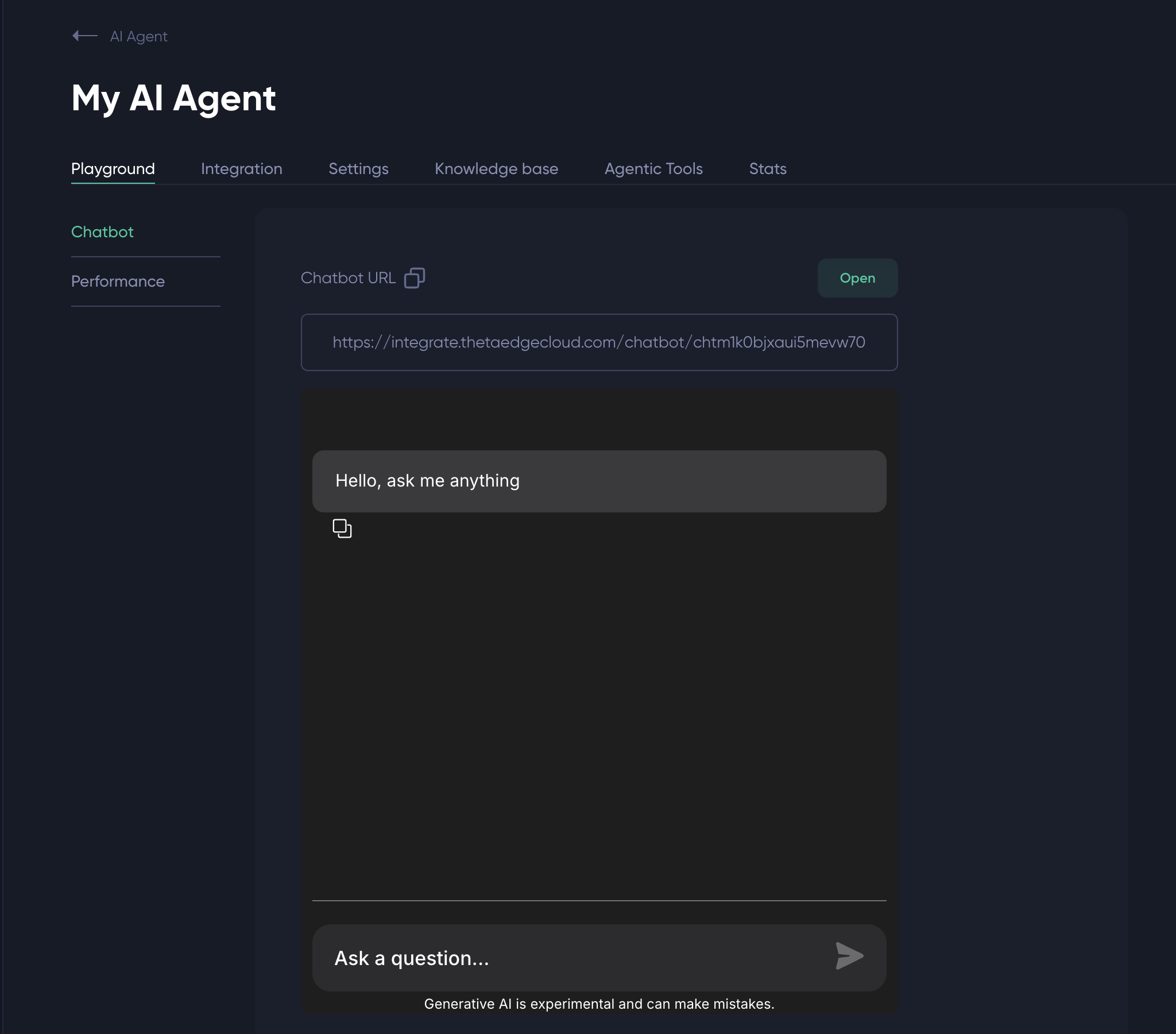The width and height of the screenshot is (1176, 1034).
Task: Click the Chatbot URL label
Action: (x=348, y=278)
